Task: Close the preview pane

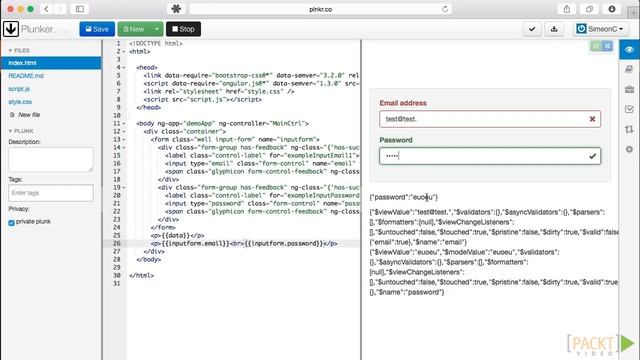Action: click(x=607, y=46)
